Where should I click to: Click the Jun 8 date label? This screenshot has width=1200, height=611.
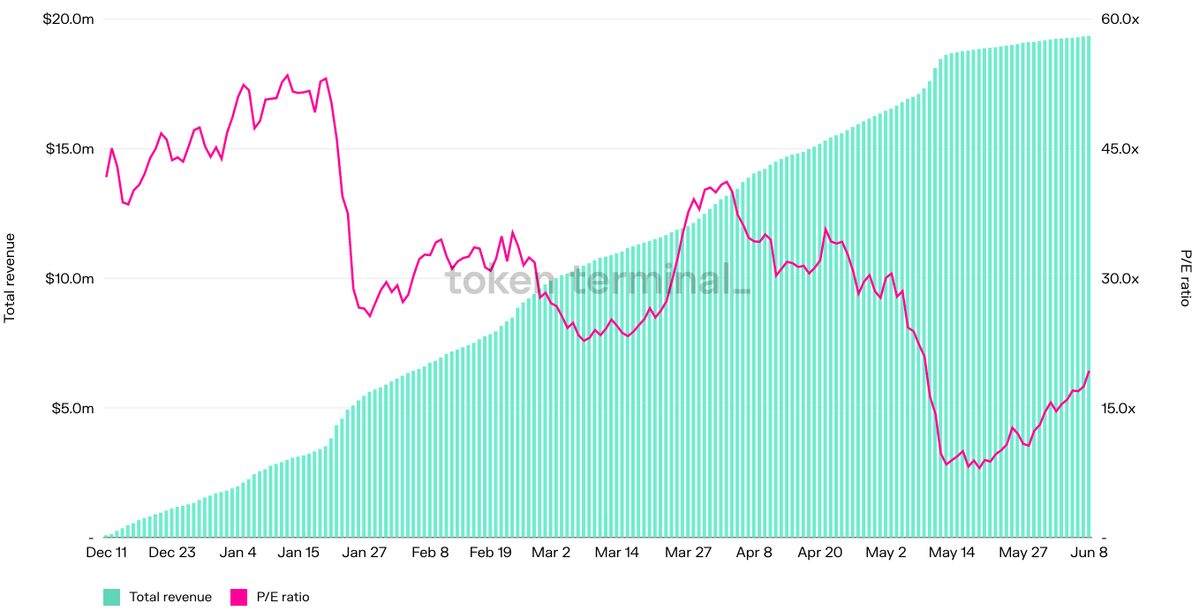[x=1089, y=552]
